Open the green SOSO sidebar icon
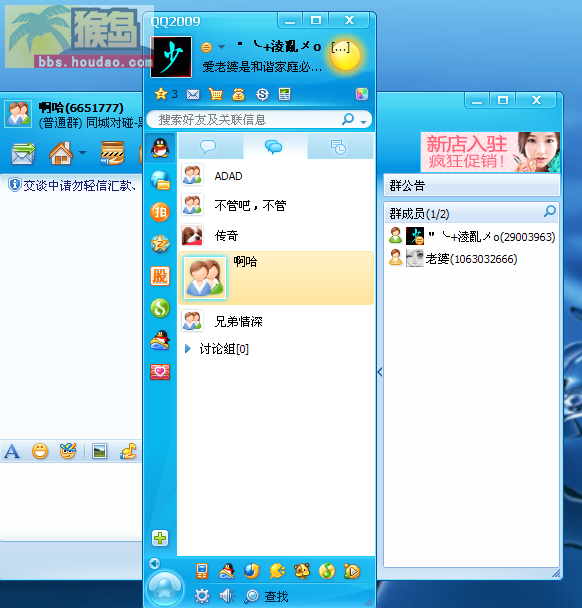 (x=160, y=308)
